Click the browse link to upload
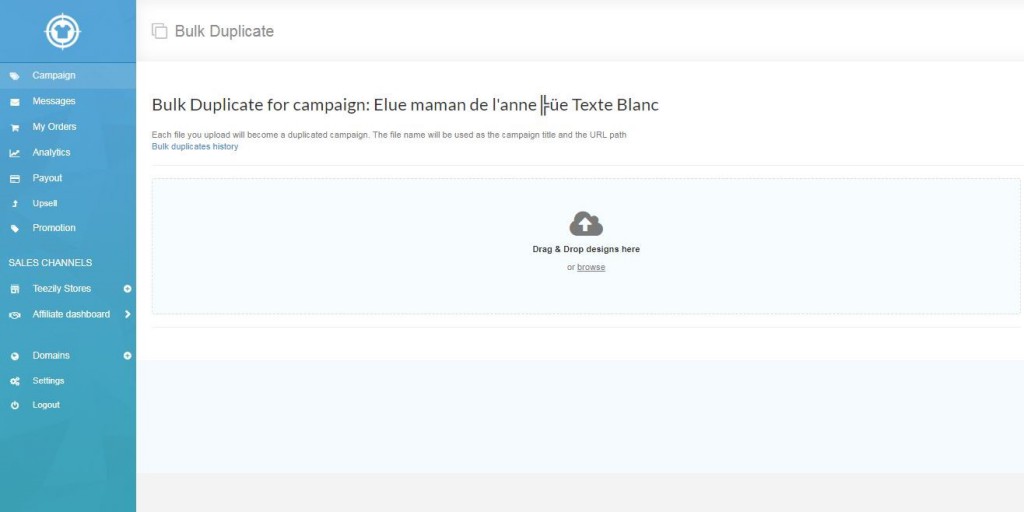 coord(591,267)
